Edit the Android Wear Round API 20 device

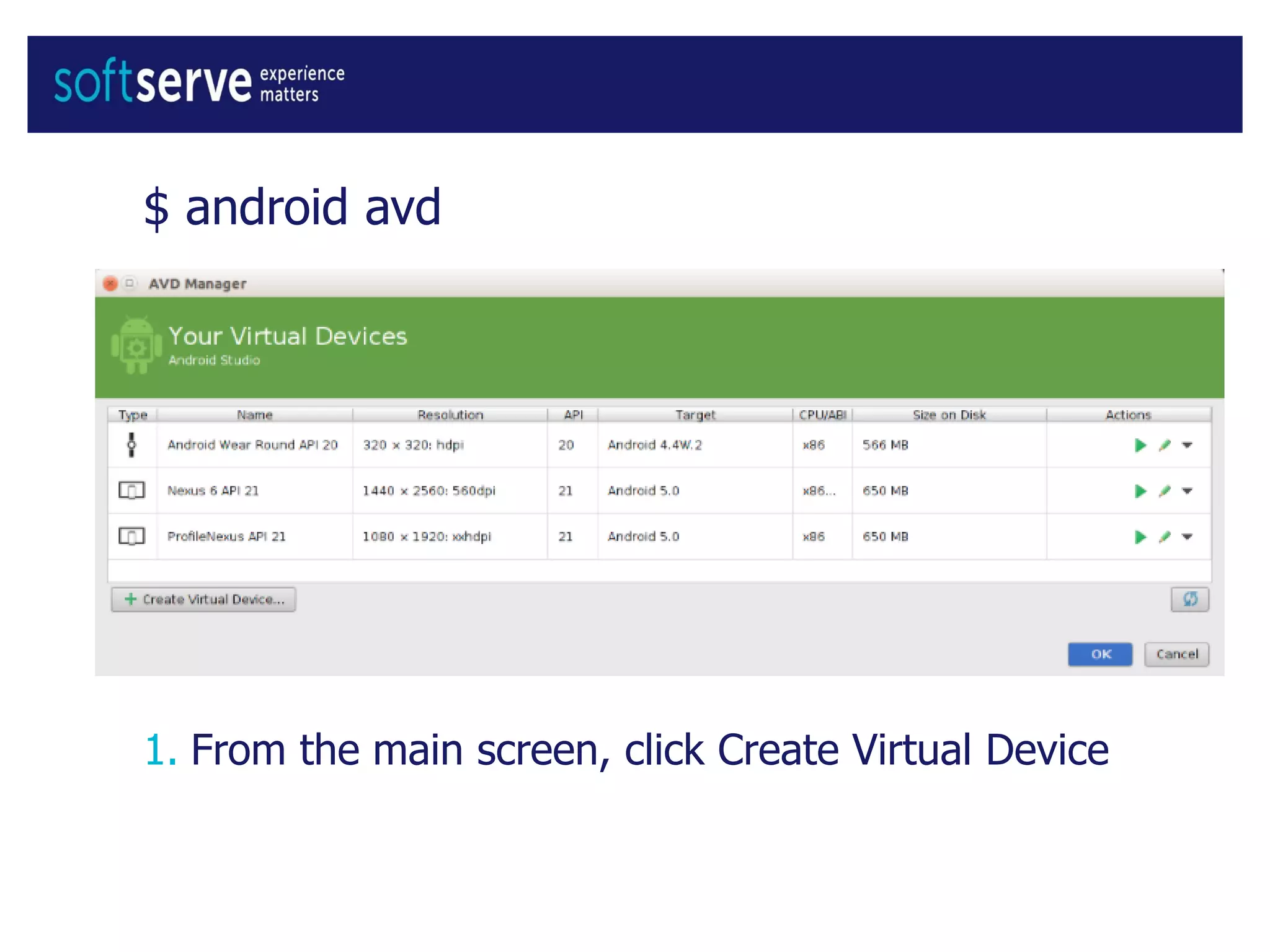point(1165,445)
